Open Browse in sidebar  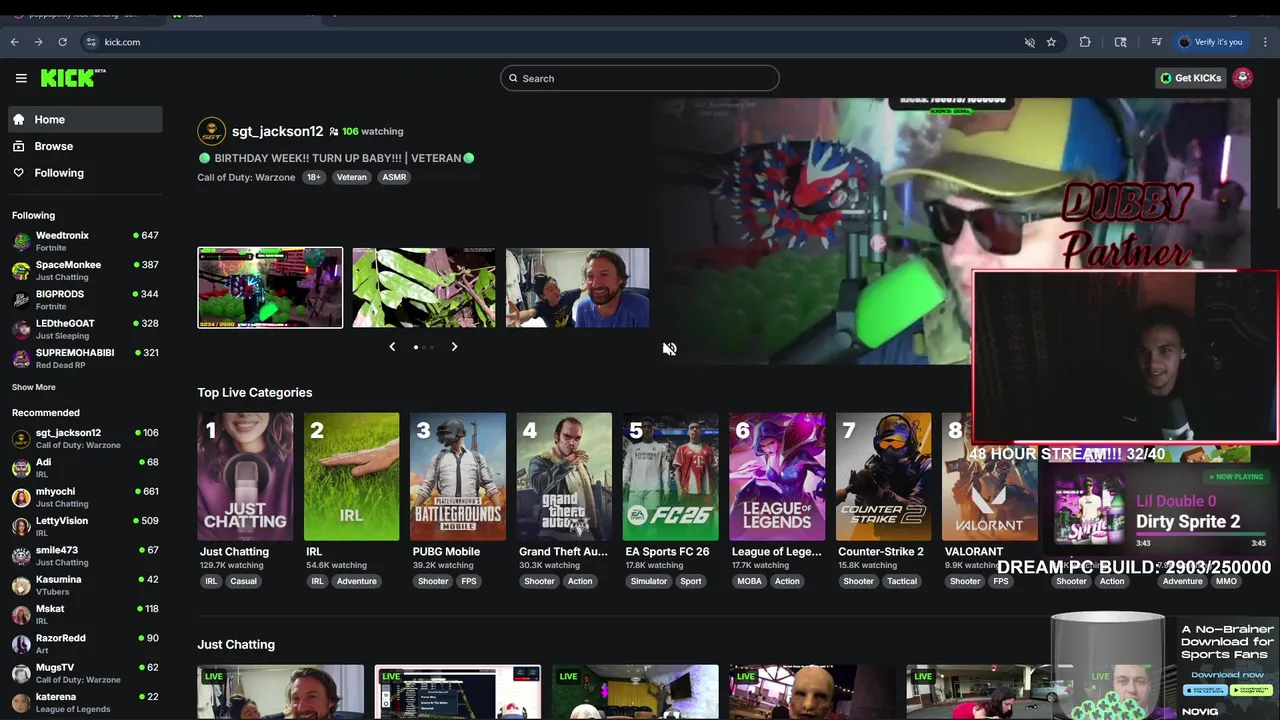tap(85, 146)
